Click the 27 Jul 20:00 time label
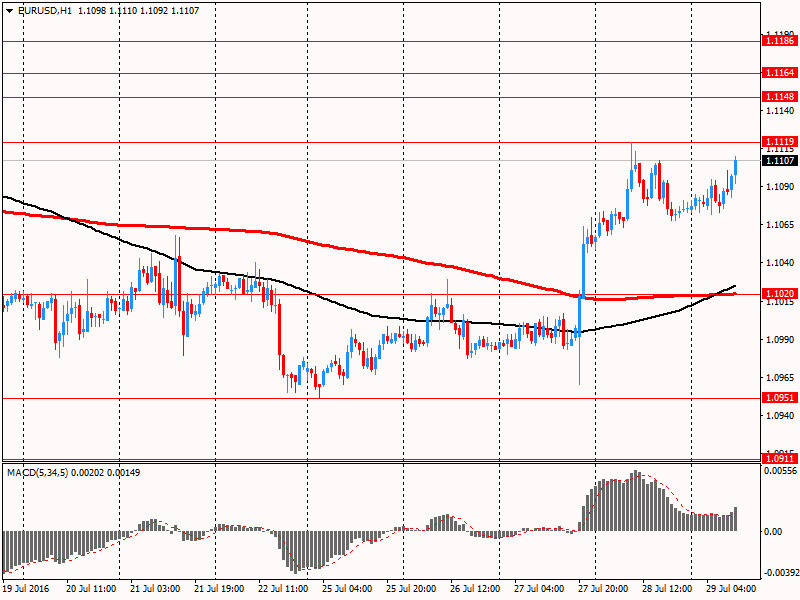800x600 pixels. pos(603,589)
